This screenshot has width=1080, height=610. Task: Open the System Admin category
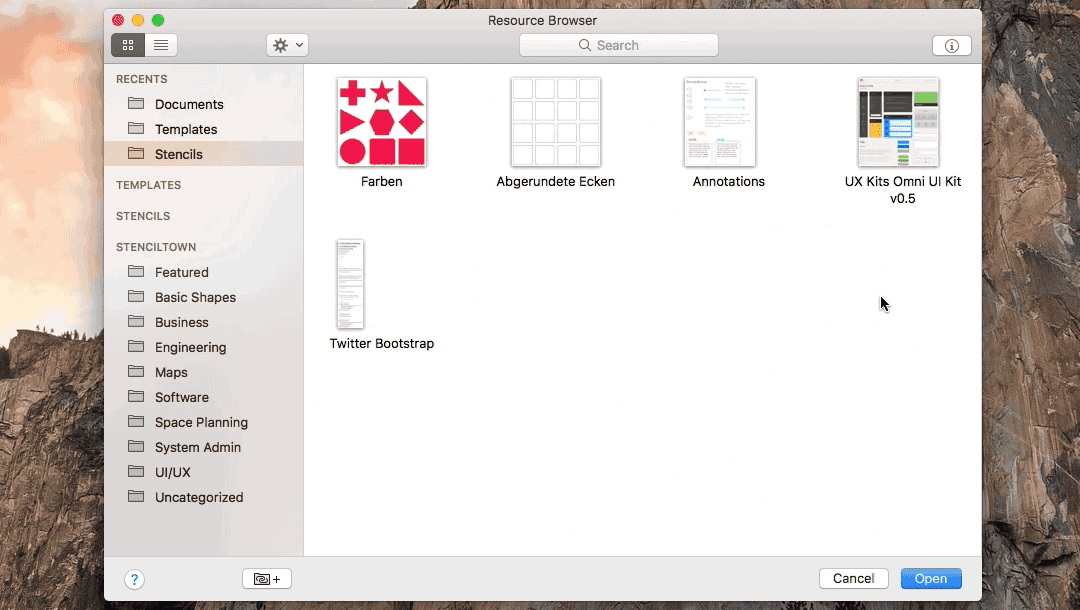[x=204, y=447]
